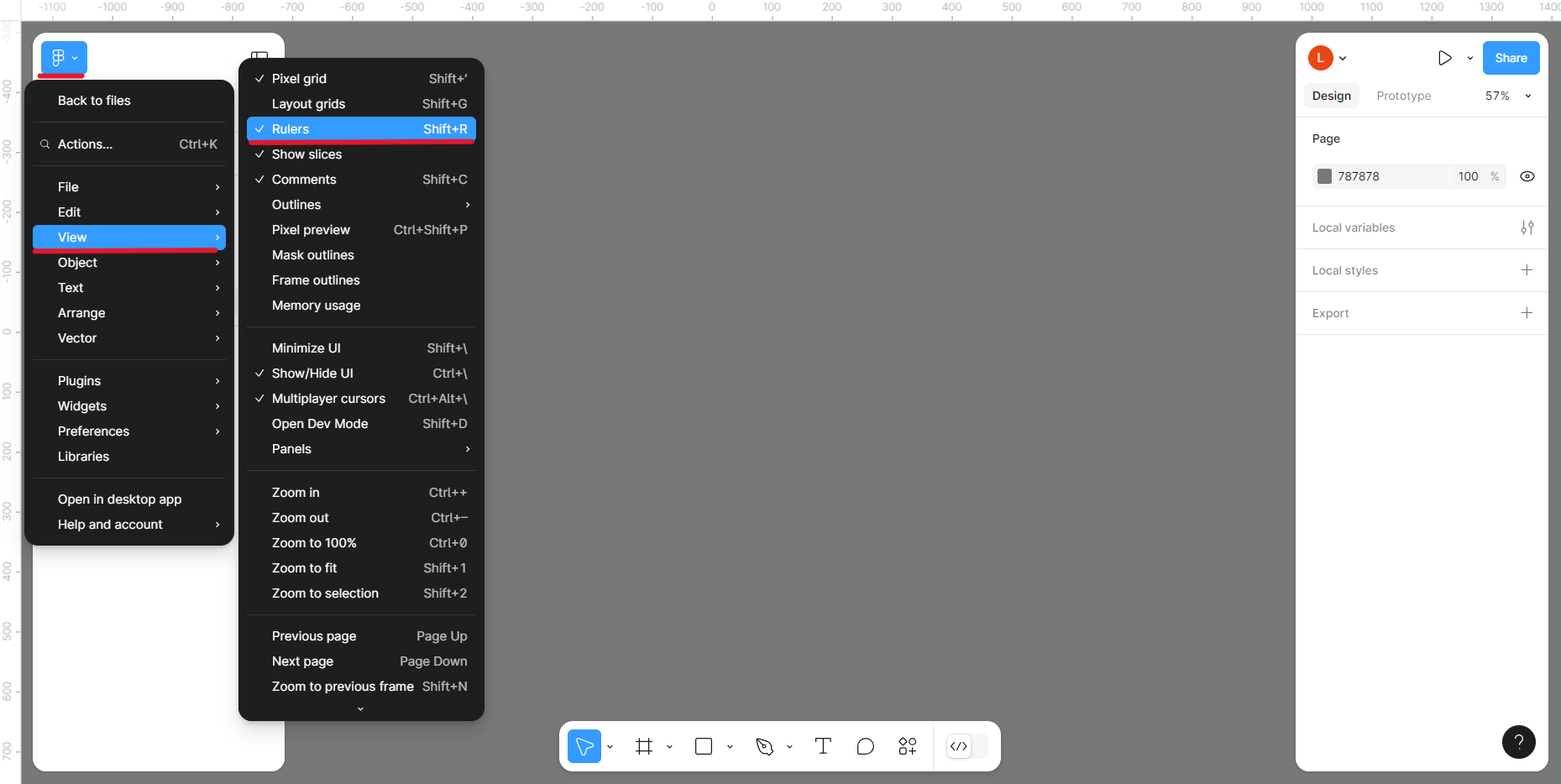Open the user avatar L menu
The image size is (1561, 784).
(1328, 58)
